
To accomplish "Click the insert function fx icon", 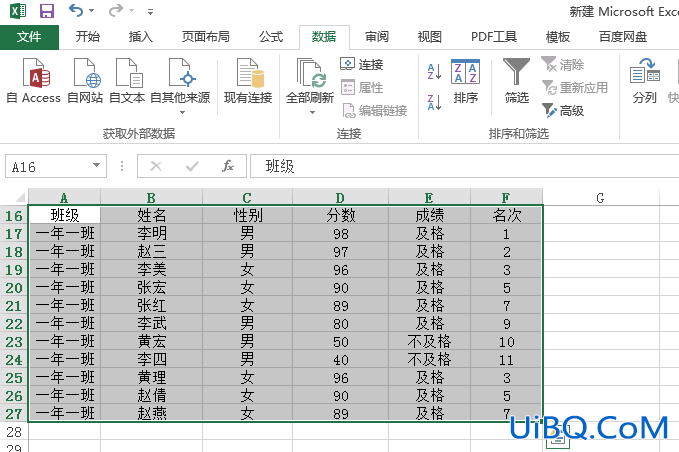I will pyautogui.click(x=228, y=166).
